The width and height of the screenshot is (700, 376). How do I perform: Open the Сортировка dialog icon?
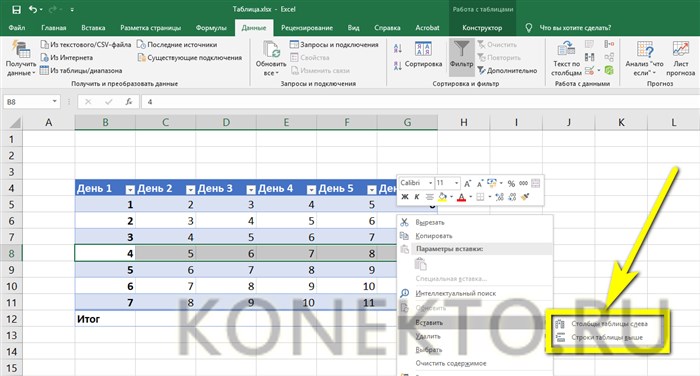423,49
